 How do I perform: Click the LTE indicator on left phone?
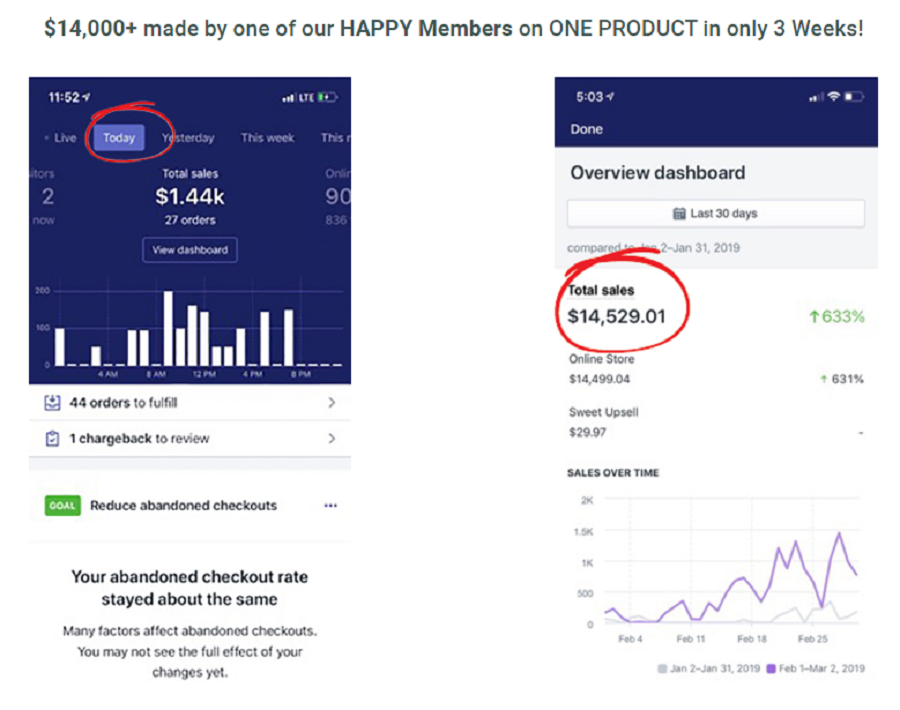click(308, 96)
